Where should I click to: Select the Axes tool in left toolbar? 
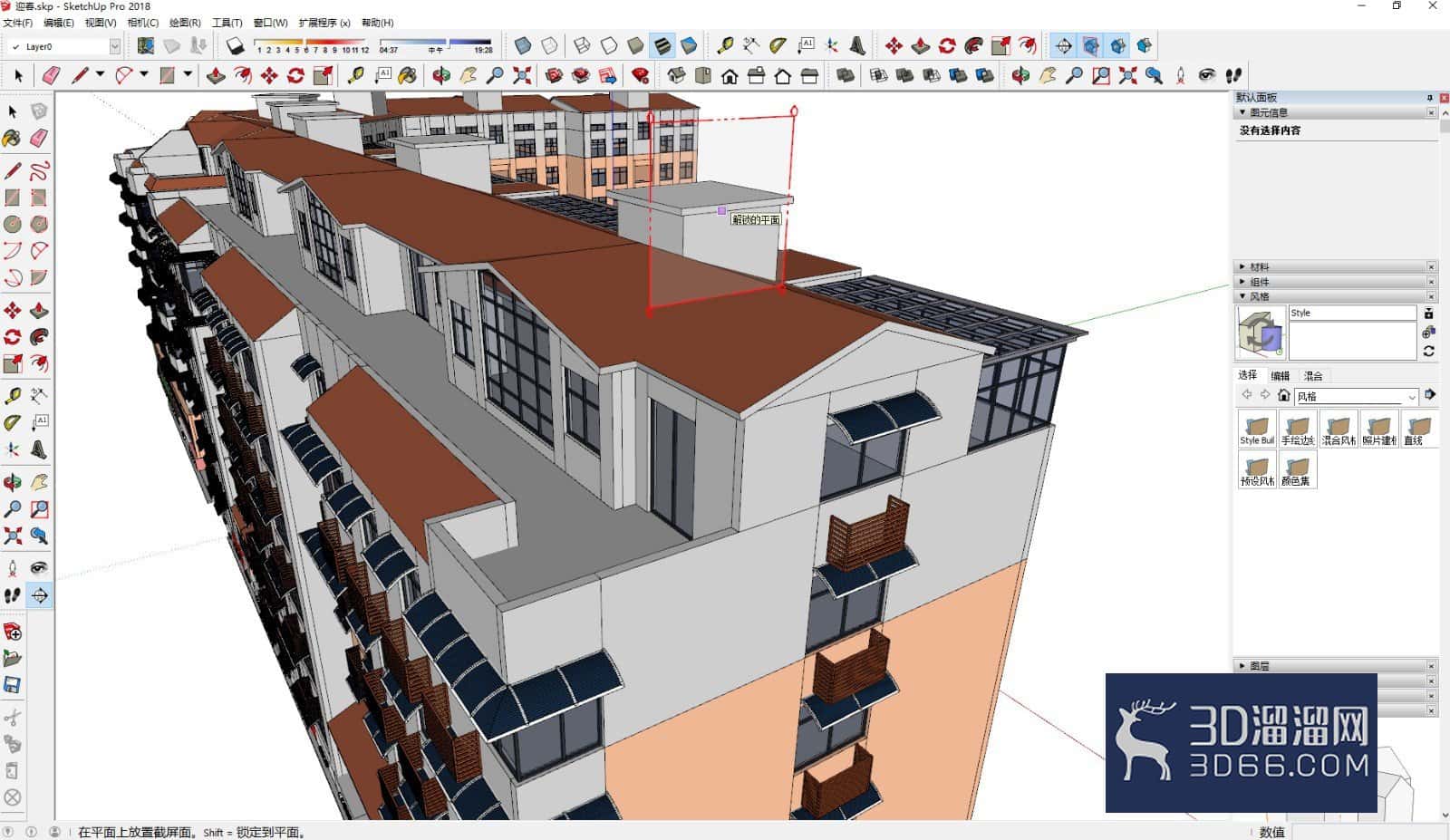point(13,449)
